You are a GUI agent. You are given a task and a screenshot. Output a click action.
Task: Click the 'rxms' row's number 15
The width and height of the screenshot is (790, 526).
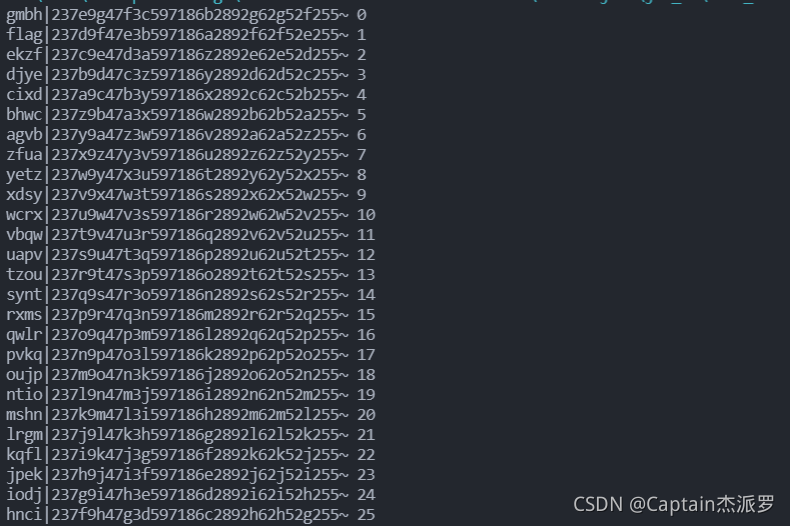tap(366, 315)
